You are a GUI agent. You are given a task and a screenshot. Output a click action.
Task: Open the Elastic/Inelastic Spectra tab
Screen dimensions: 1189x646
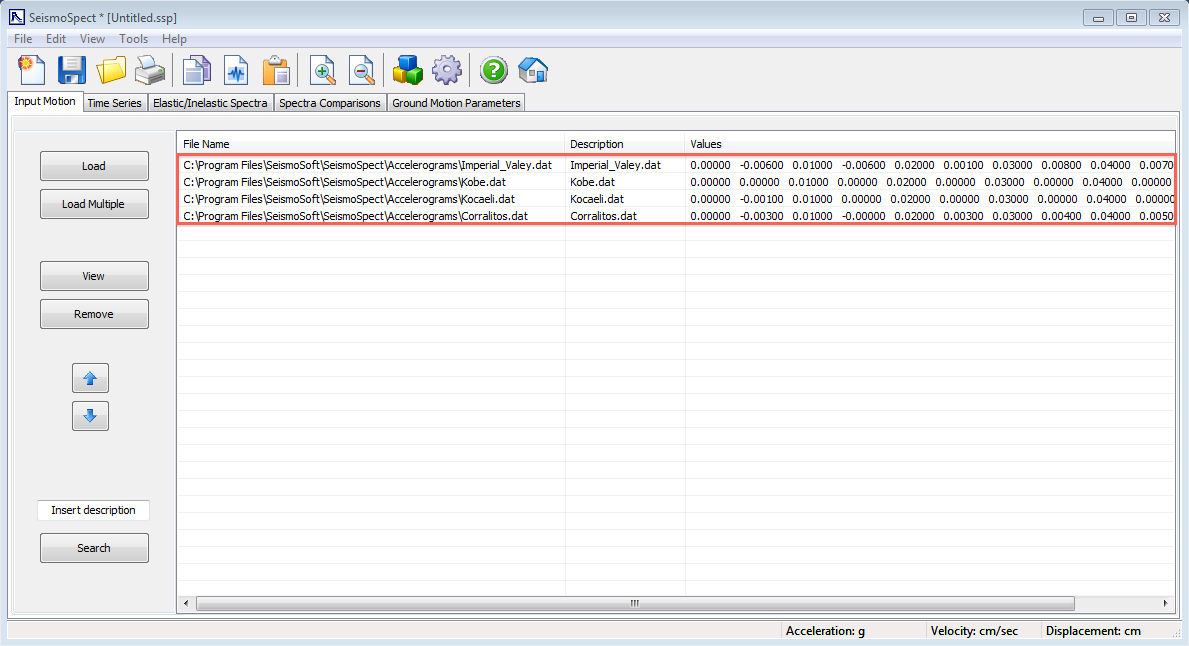210,103
